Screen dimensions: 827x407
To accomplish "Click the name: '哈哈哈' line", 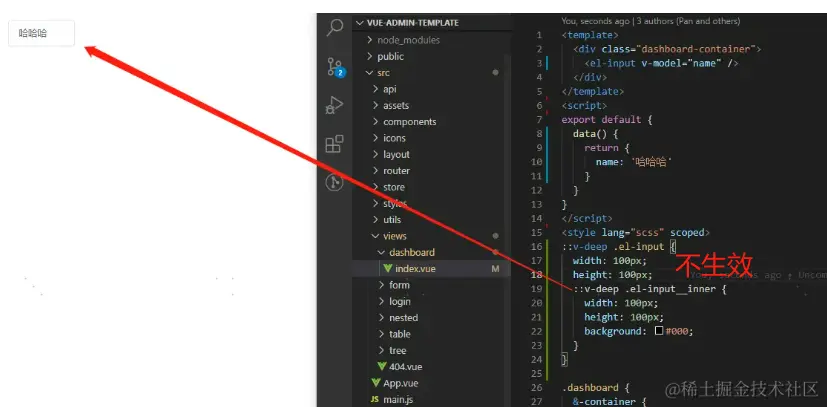I will pos(634,162).
